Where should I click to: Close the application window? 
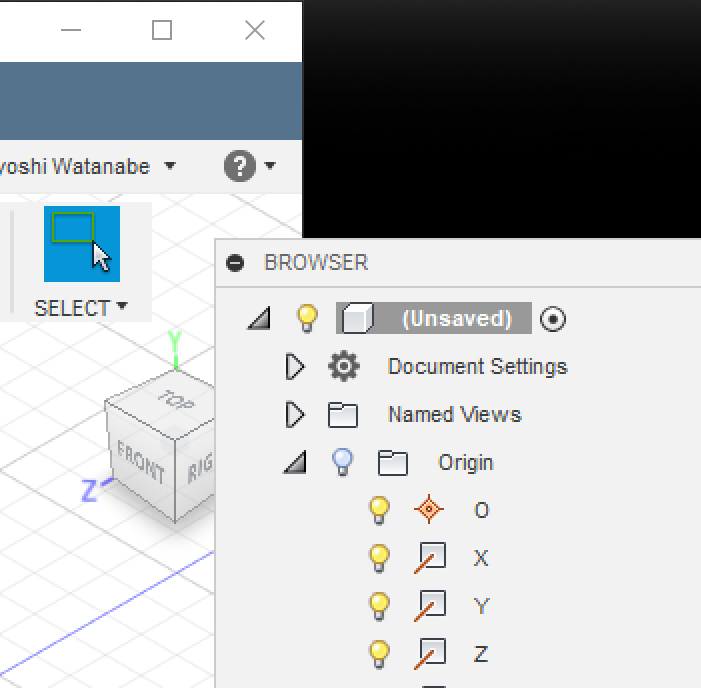pos(255,30)
